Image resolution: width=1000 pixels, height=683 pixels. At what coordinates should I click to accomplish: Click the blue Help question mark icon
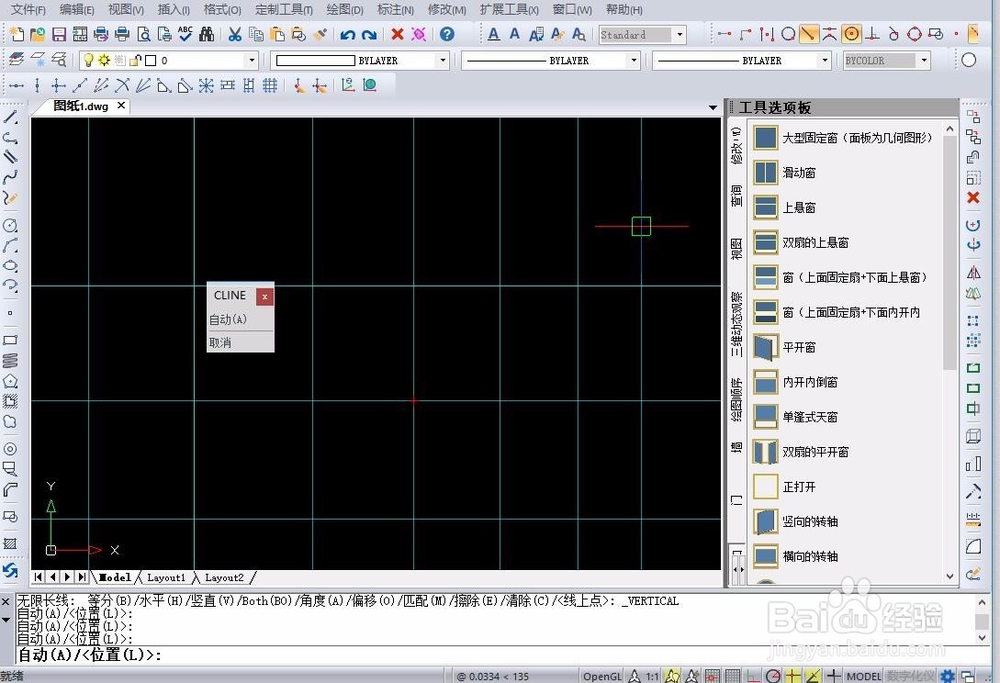(x=447, y=34)
